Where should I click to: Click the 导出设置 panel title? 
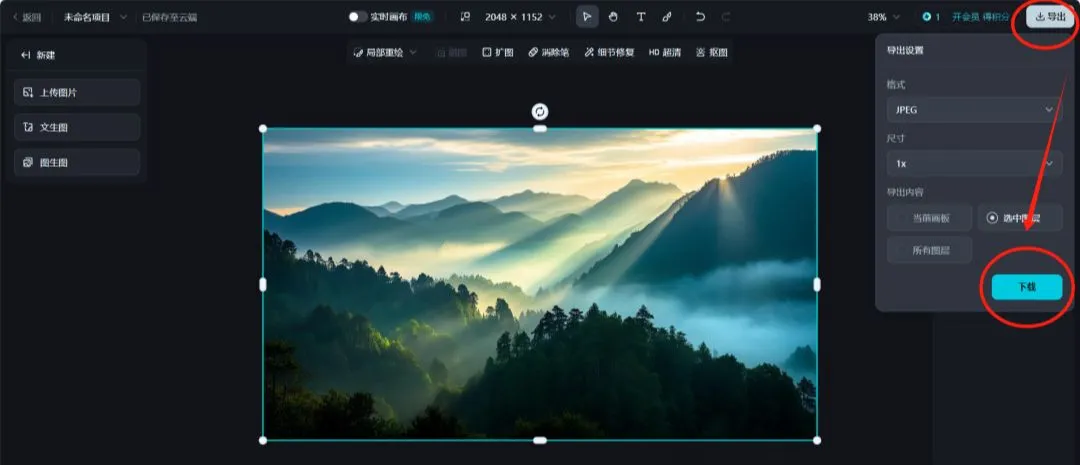pyautogui.click(x=905, y=50)
